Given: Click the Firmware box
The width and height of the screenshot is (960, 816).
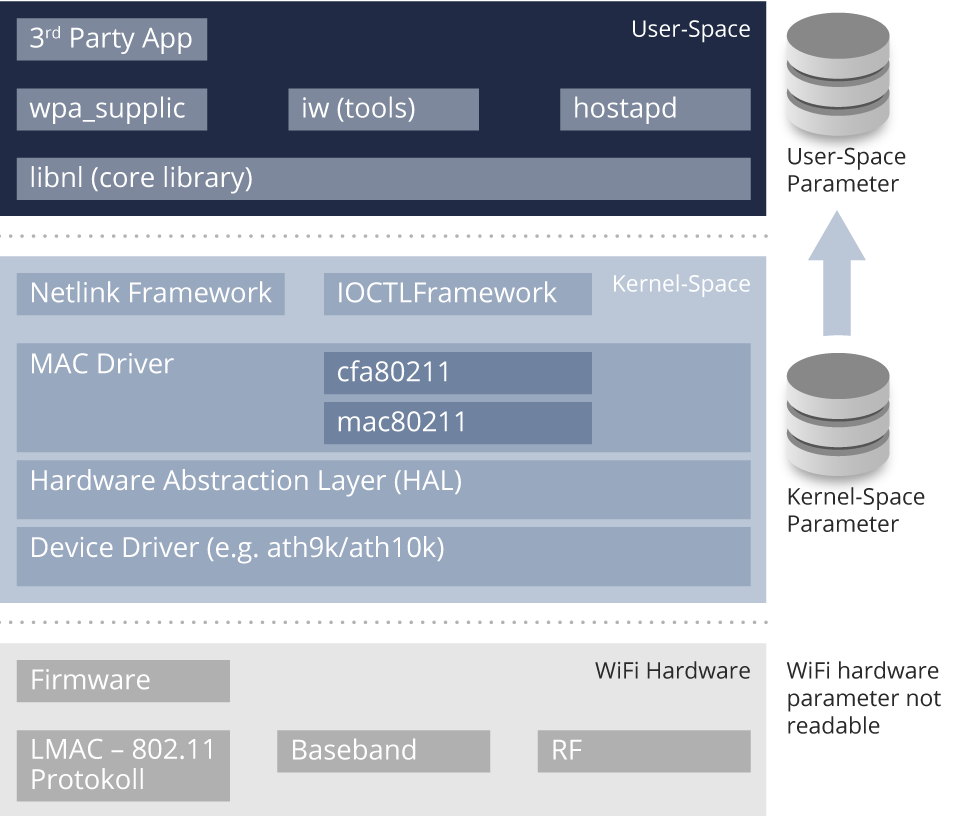Looking at the screenshot, I should pos(123,681).
